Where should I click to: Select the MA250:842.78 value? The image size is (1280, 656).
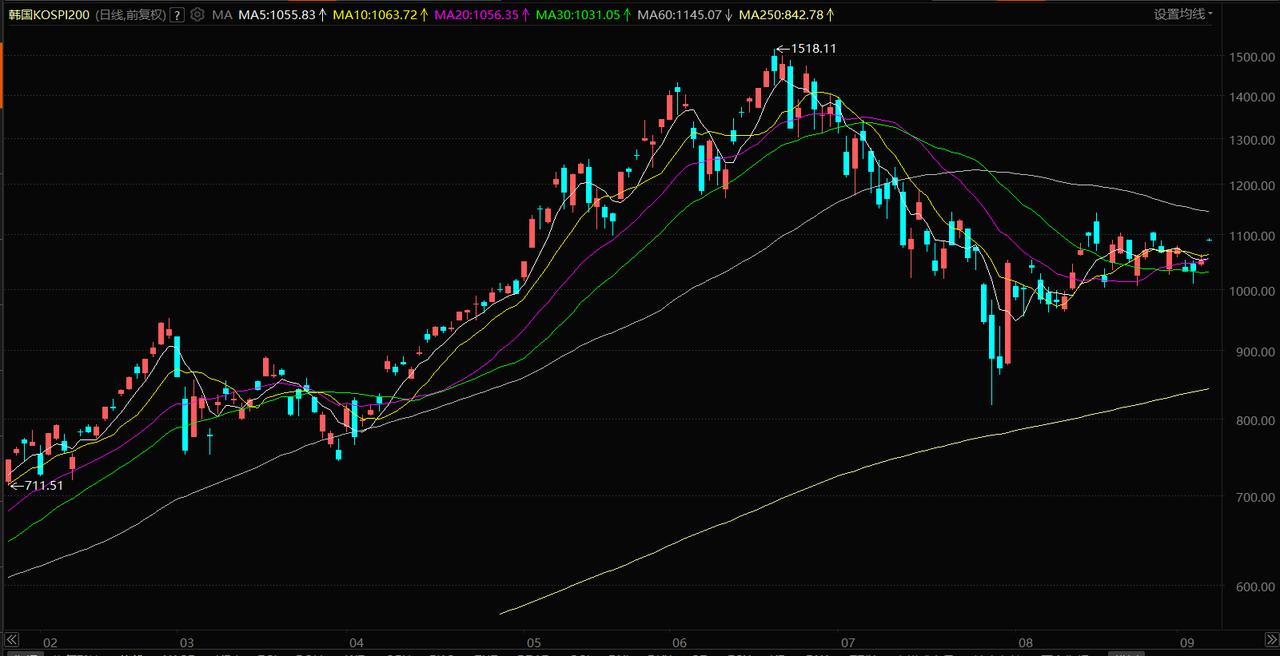[782, 15]
